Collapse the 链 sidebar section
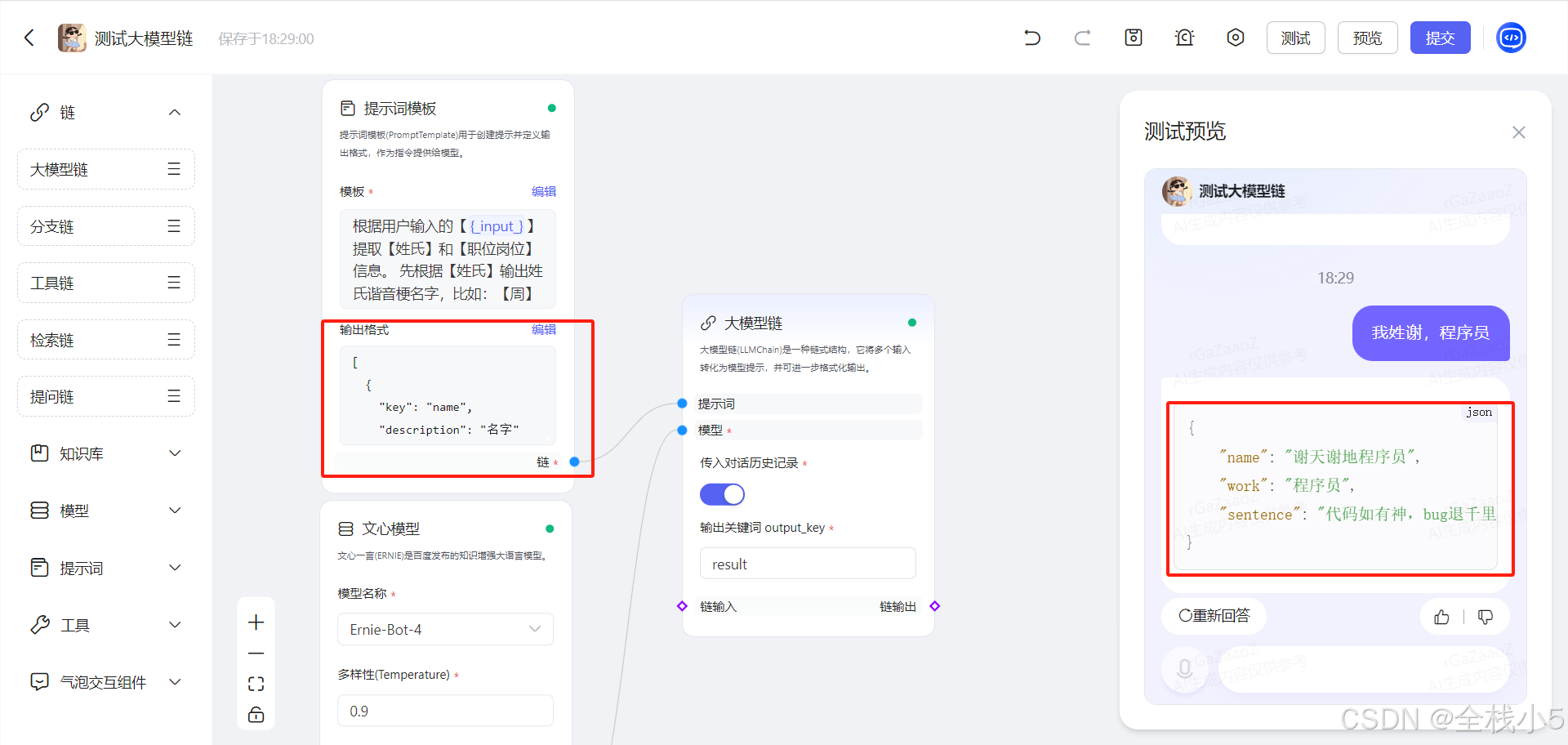This screenshot has width=1568, height=745. pos(175,112)
